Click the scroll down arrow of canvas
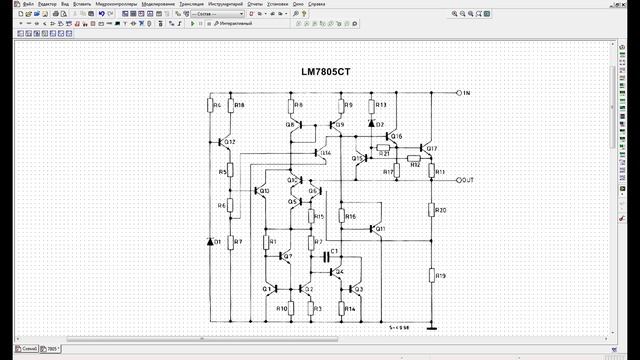Screen dimensions: 640x360 tap(613, 333)
